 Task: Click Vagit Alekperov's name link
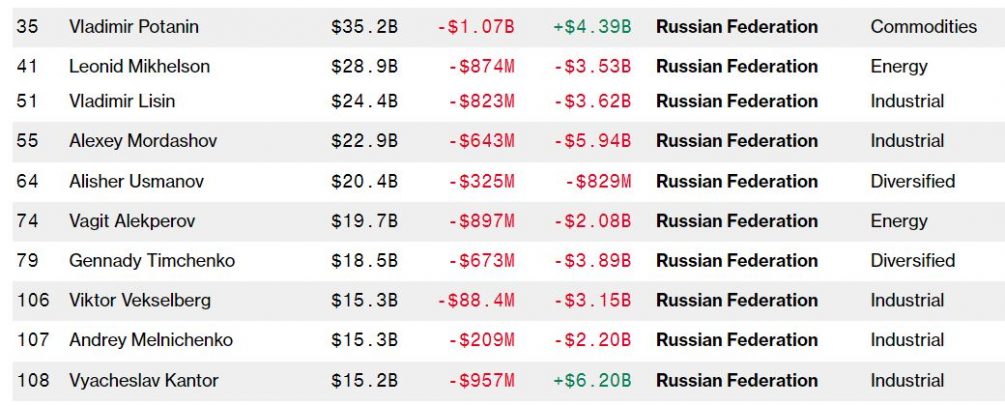pyautogui.click(x=134, y=221)
